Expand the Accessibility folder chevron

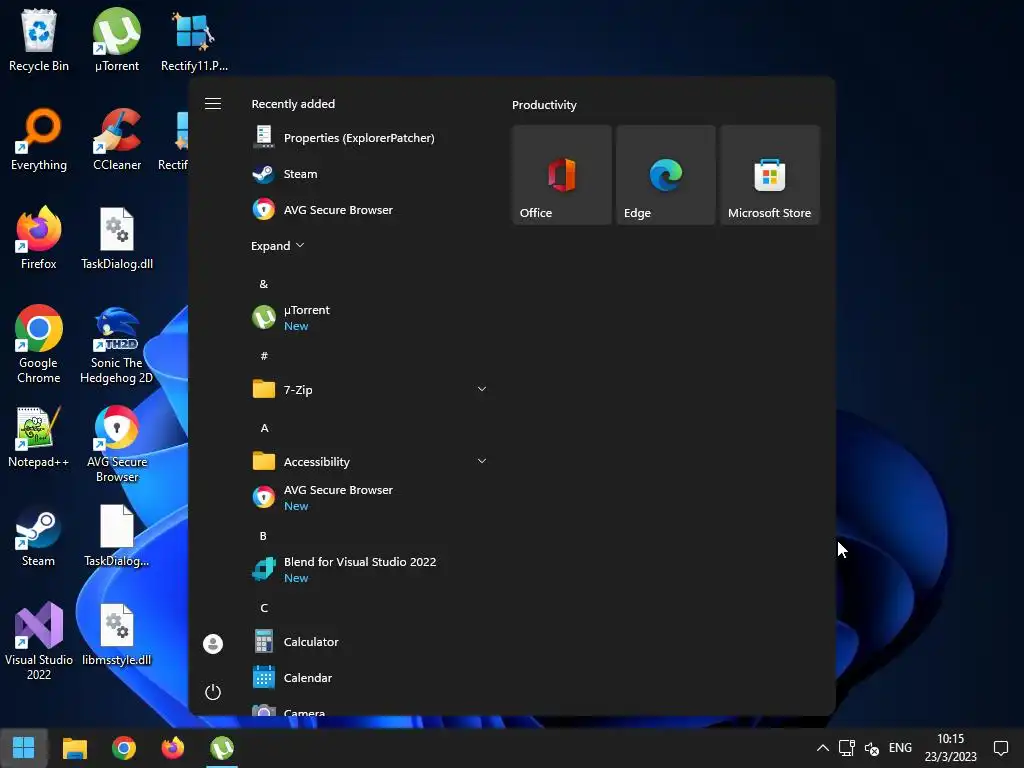click(481, 461)
